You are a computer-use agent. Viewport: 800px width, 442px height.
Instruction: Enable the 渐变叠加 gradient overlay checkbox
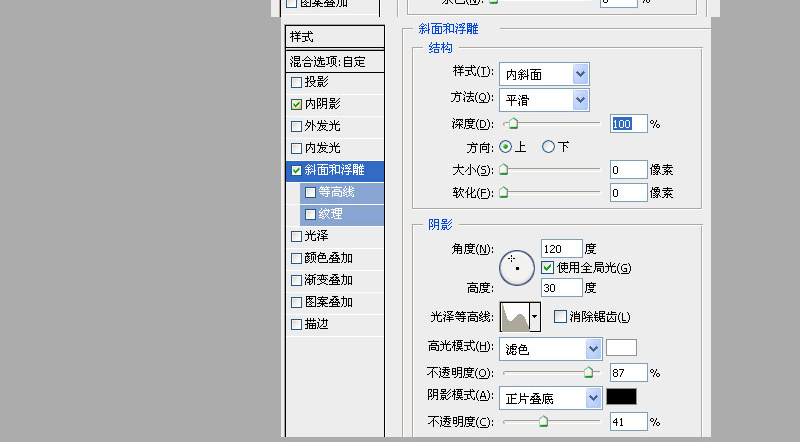pos(296,280)
